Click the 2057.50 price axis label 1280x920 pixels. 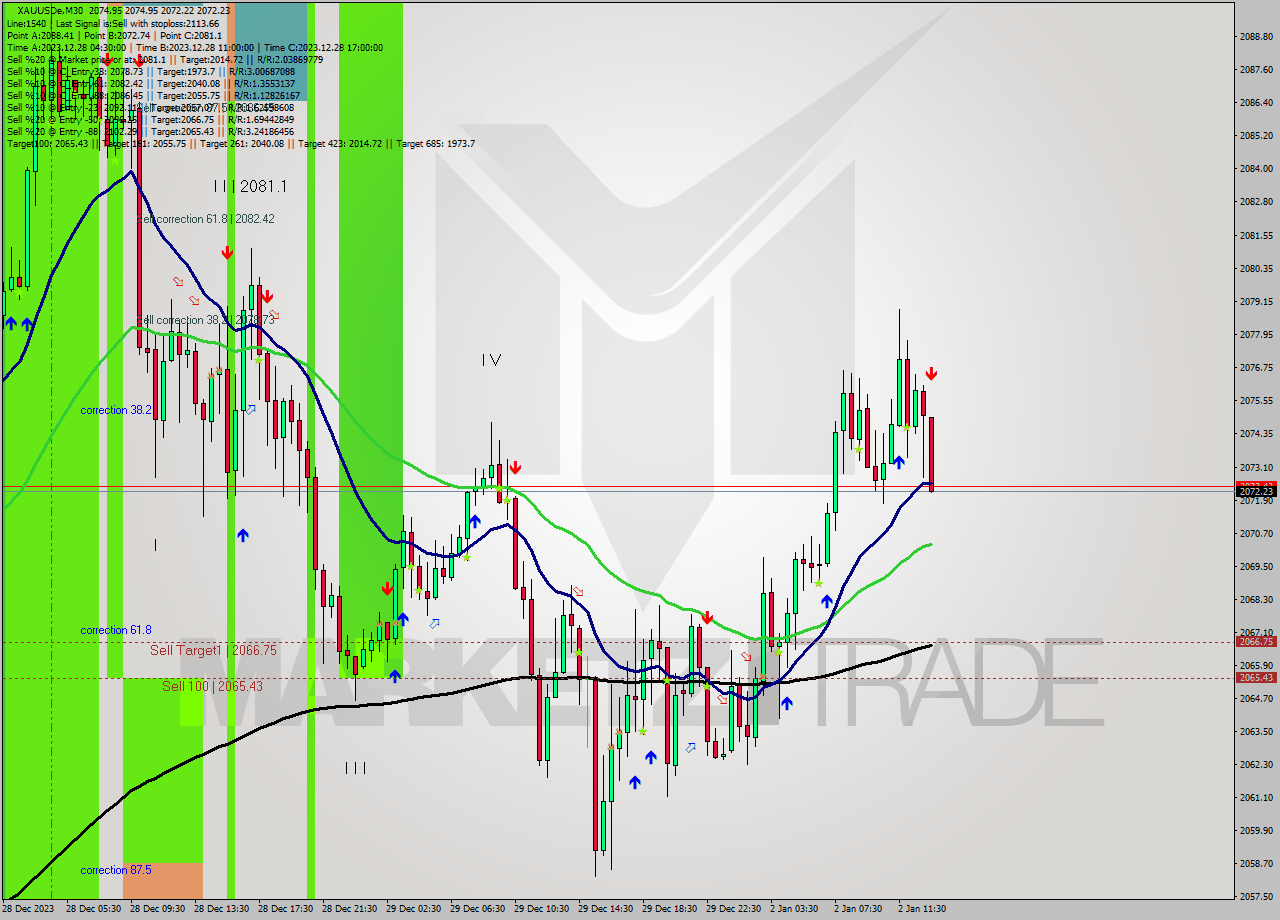pos(1256,896)
